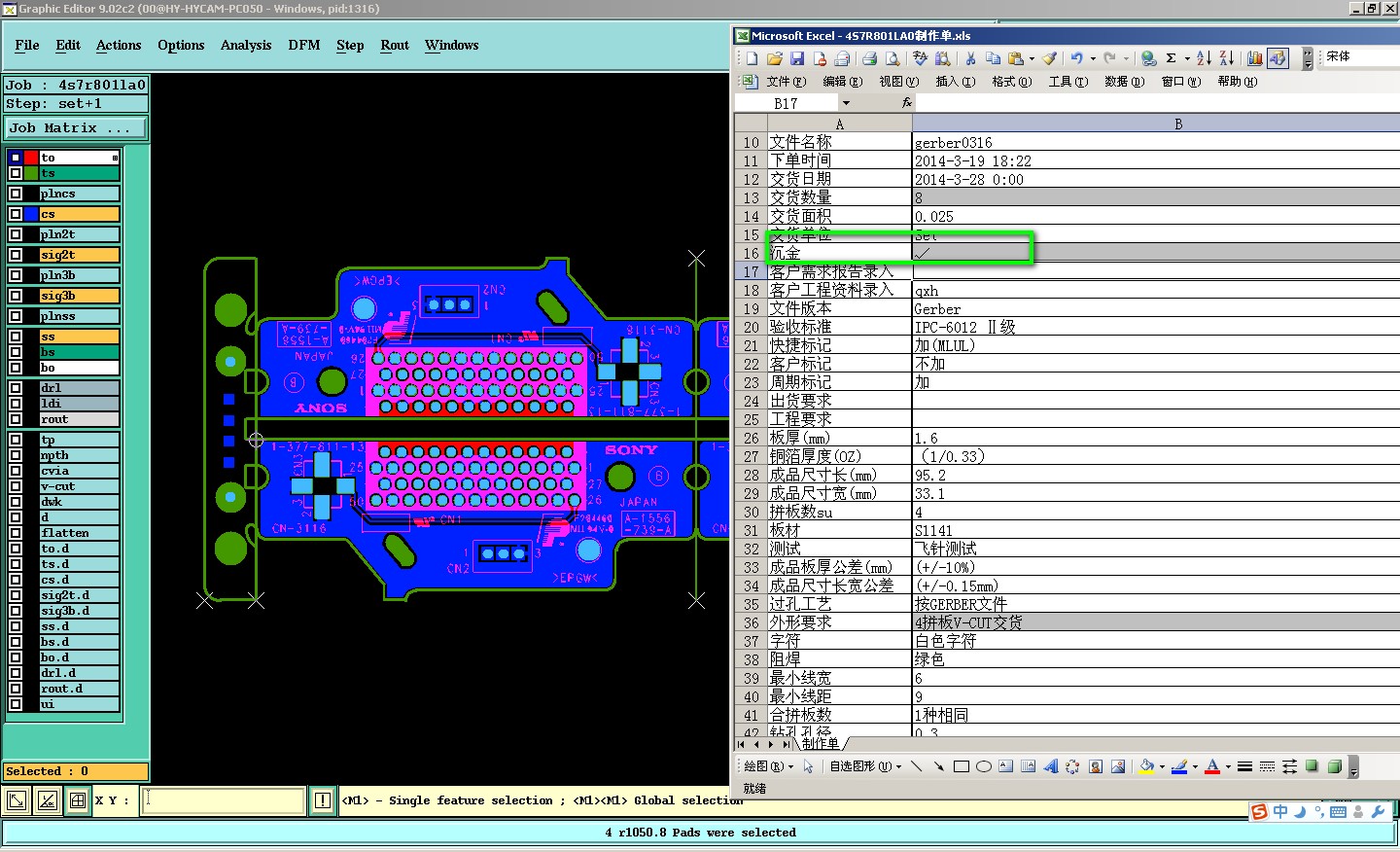Click the blue color swatch of layer cs
Screen dimensions: 1400x852
coord(31,214)
